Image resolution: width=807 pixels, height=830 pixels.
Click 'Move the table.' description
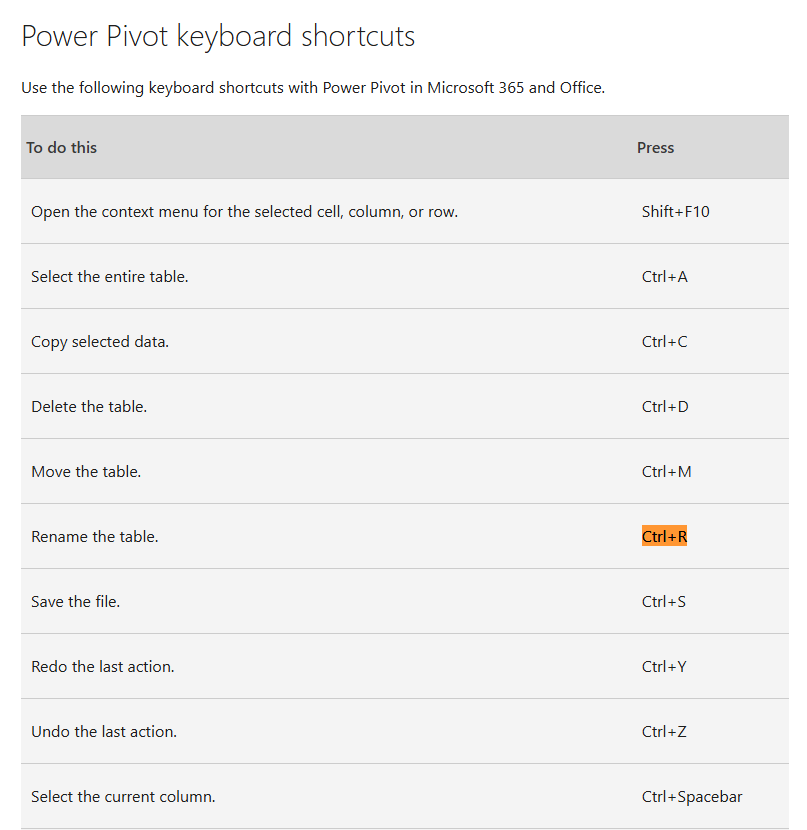tap(86, 472)
